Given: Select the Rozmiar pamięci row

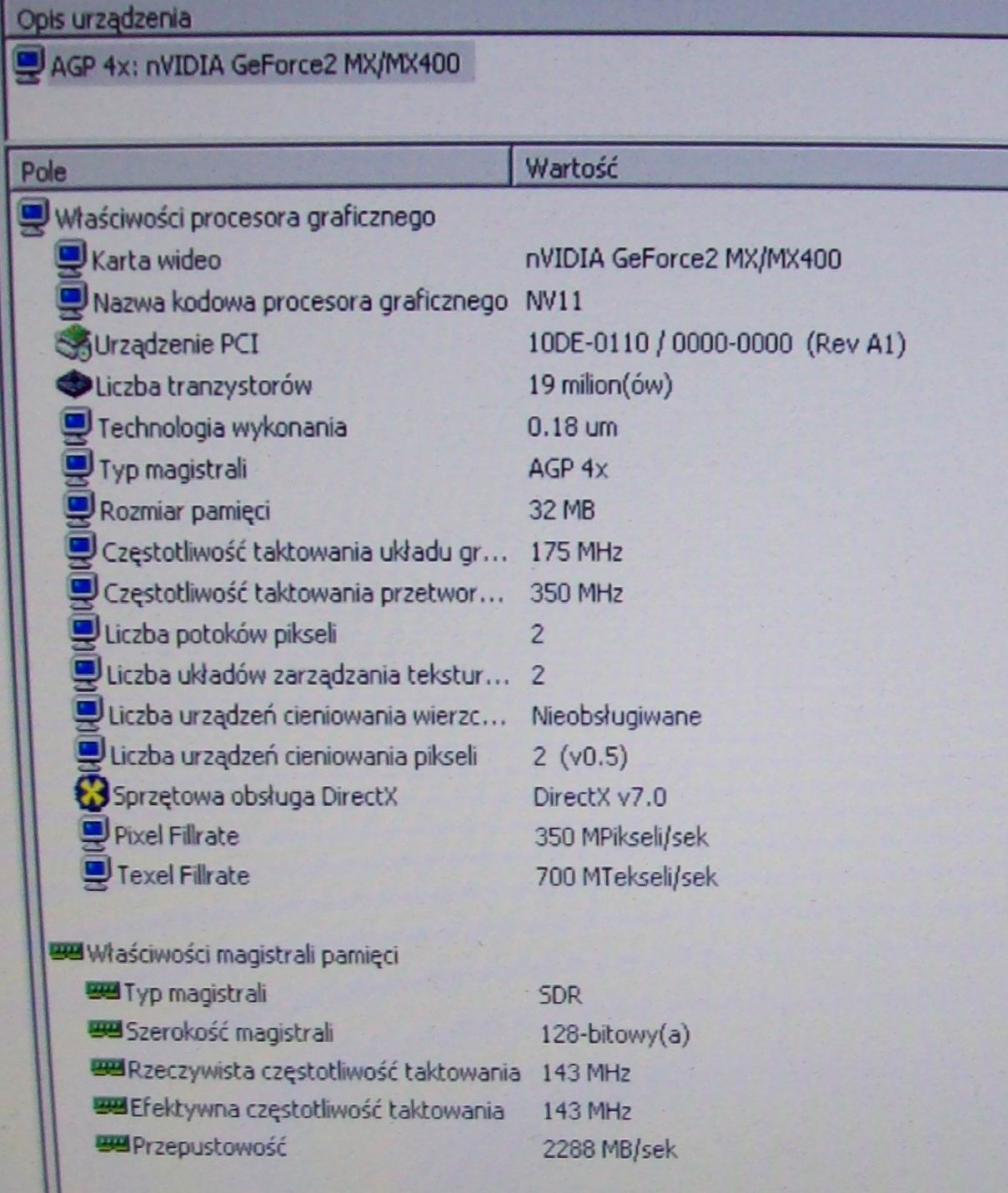Looking at the screenshot, I should tap(184, 510).
